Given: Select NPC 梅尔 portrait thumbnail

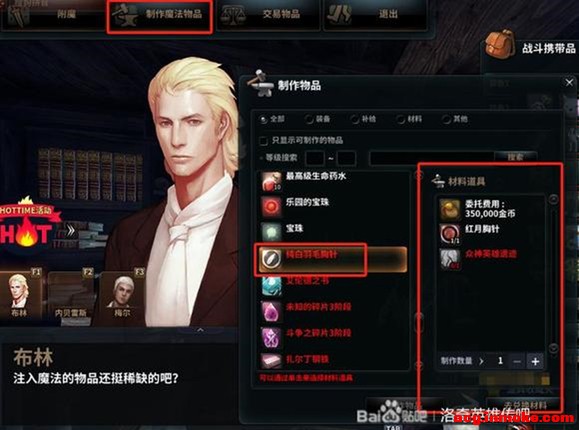Looking at the screenshot, I should point(122,296).
